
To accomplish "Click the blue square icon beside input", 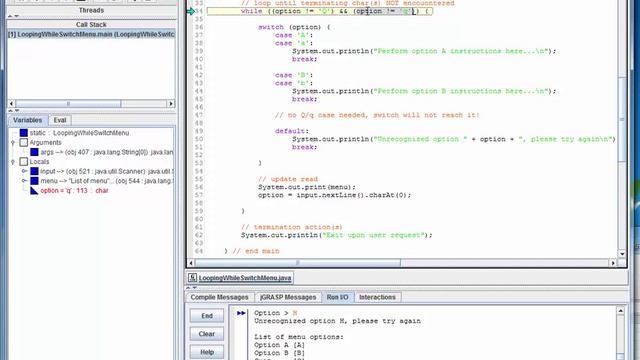I will pos(34,171).
